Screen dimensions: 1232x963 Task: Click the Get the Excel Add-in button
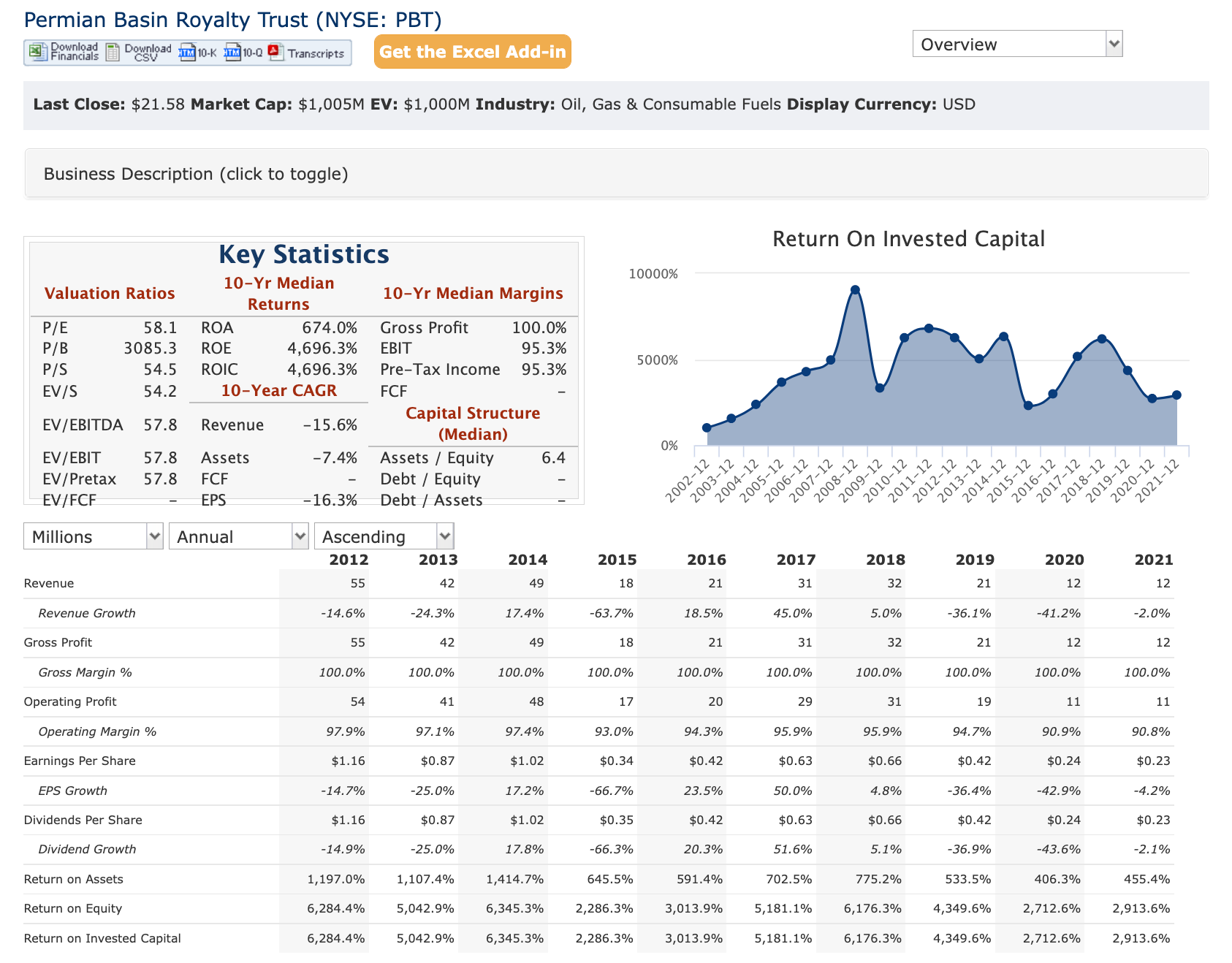point(473,52)
